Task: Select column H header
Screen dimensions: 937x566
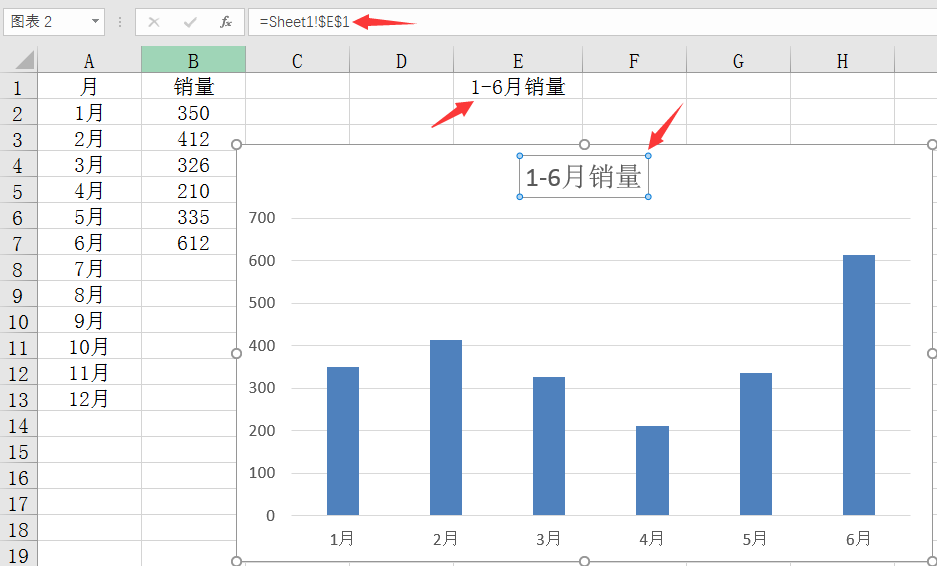Action: [x=842, y=60]
